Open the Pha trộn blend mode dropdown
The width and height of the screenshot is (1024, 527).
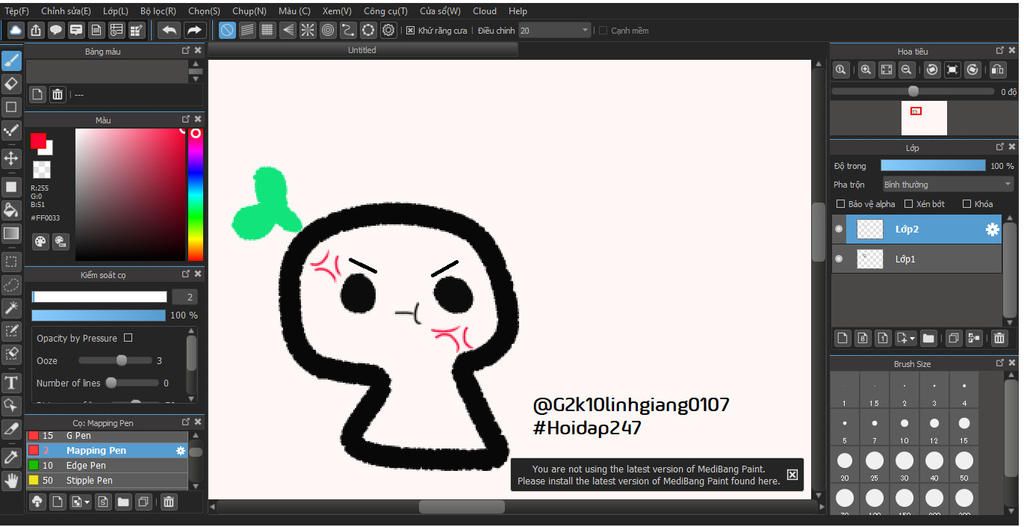[x=948, y=185]
